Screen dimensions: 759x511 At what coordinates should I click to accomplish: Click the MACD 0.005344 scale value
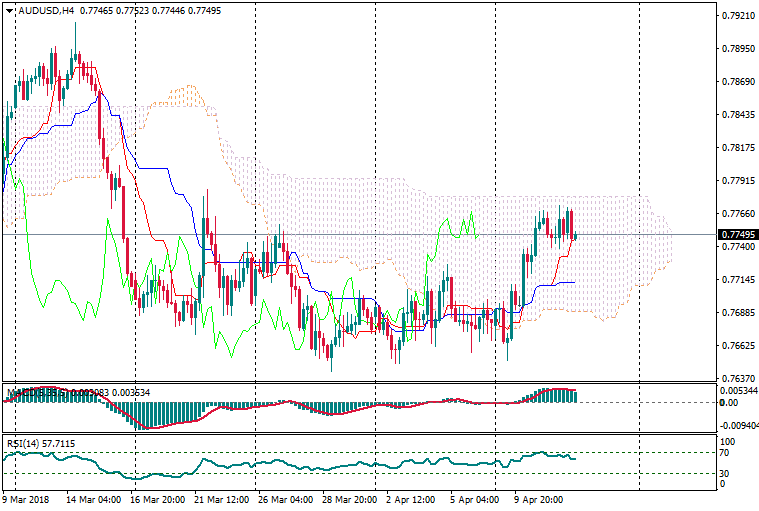point(738,390)
